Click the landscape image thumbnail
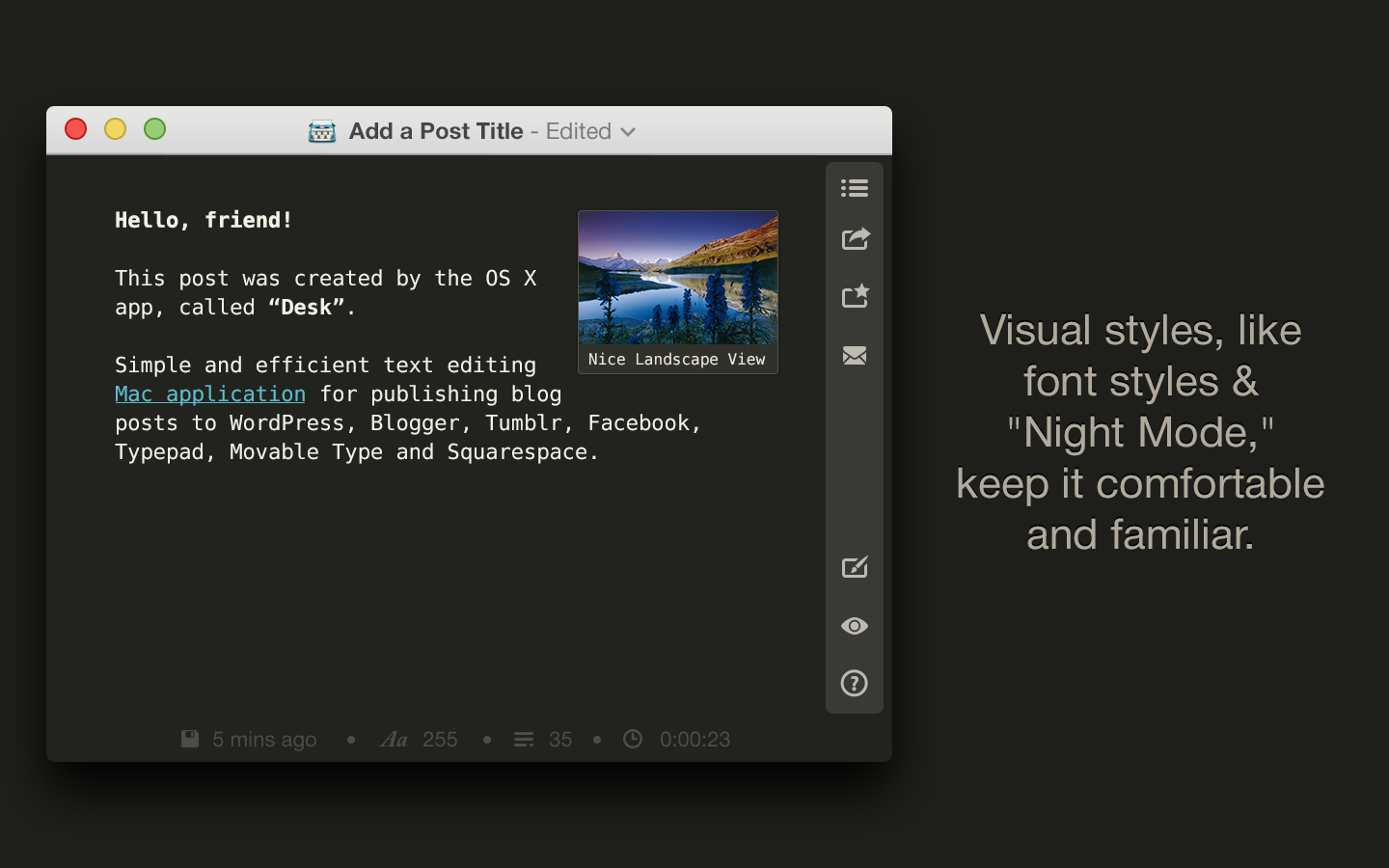1389x868 pixels. (x=678, y=278)
